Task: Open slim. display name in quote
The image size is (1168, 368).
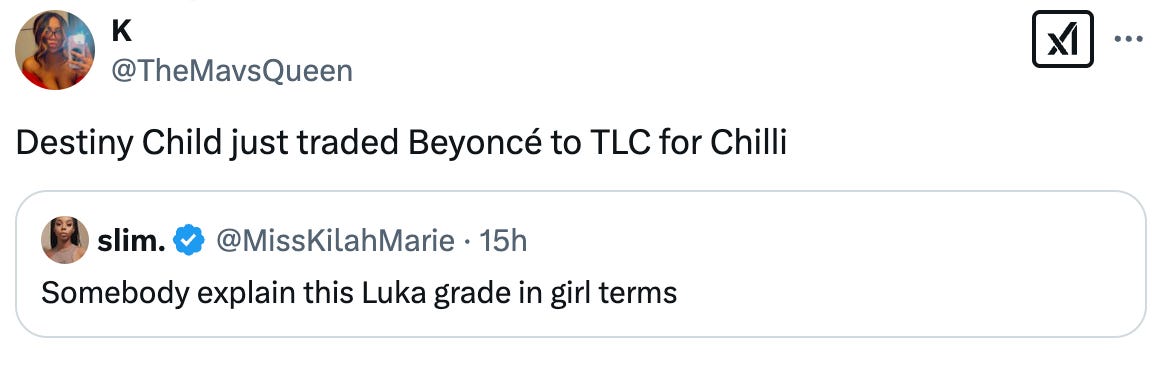Action: (x=131, y=241)
